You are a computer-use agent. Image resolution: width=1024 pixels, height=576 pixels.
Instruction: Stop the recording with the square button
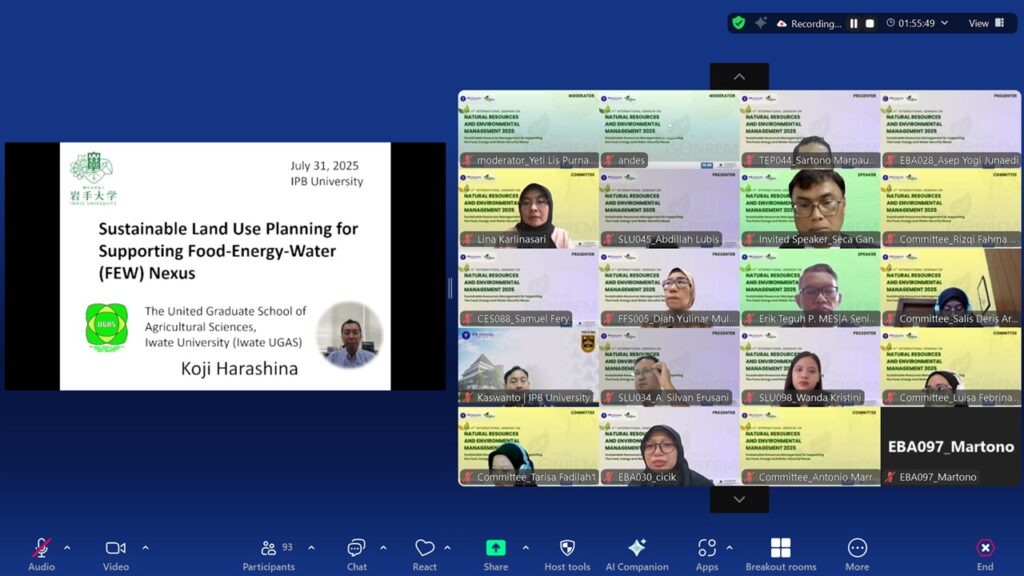click(870, 23)
